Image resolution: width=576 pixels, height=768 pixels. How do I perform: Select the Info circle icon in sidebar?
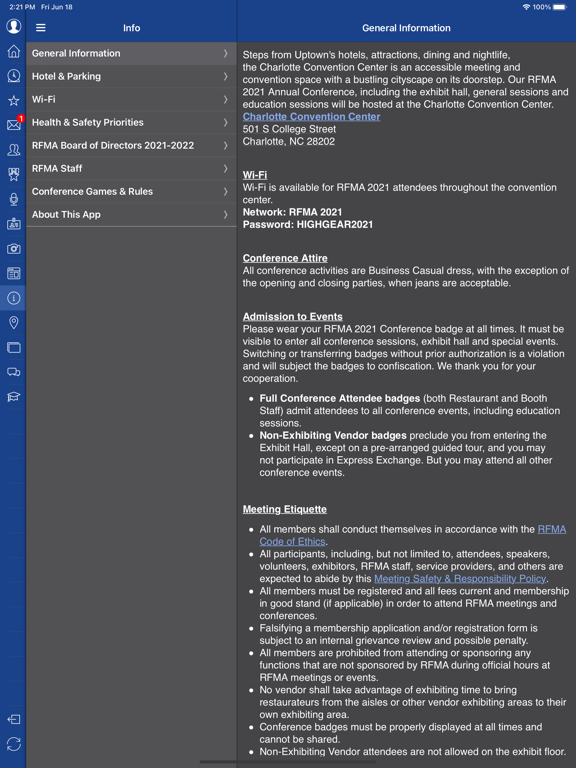(14, 298)
